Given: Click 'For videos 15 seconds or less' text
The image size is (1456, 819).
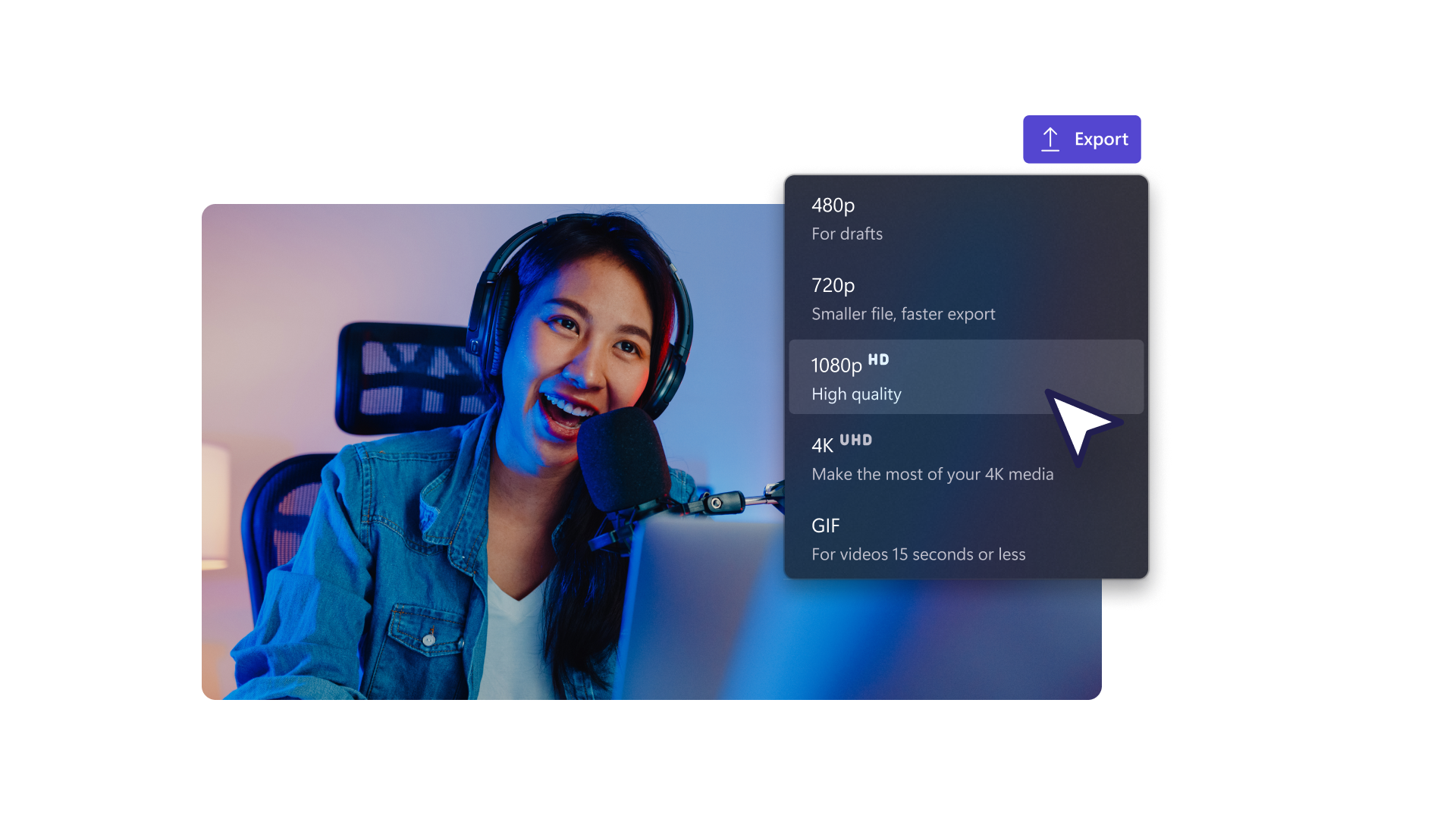Looking at the screenshot, I should [x=918, y=554].
